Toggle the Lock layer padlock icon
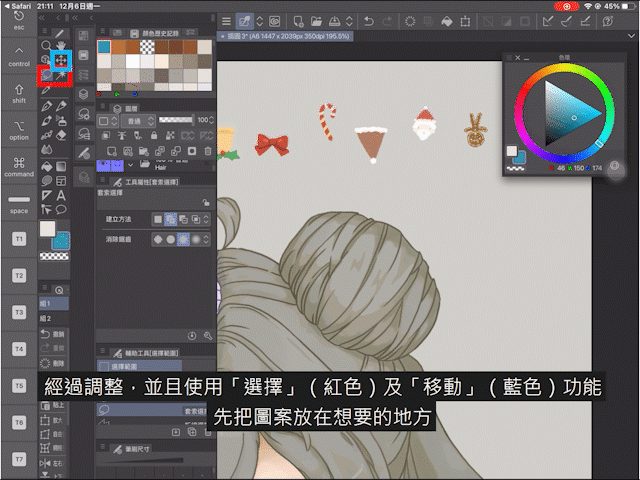Viewport: 640px width, 480px height. point(154,135)
